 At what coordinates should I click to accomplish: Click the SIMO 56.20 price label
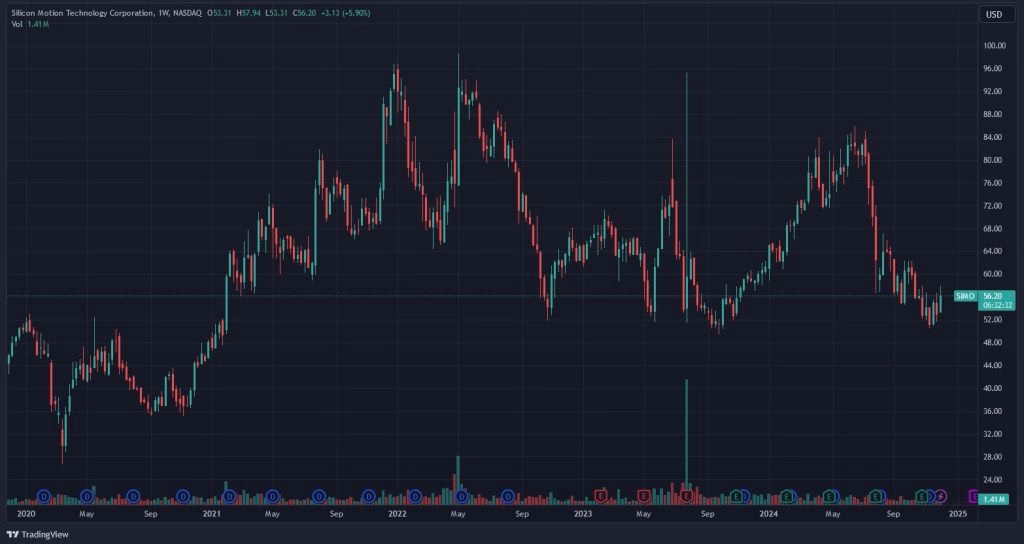point(977,296)
